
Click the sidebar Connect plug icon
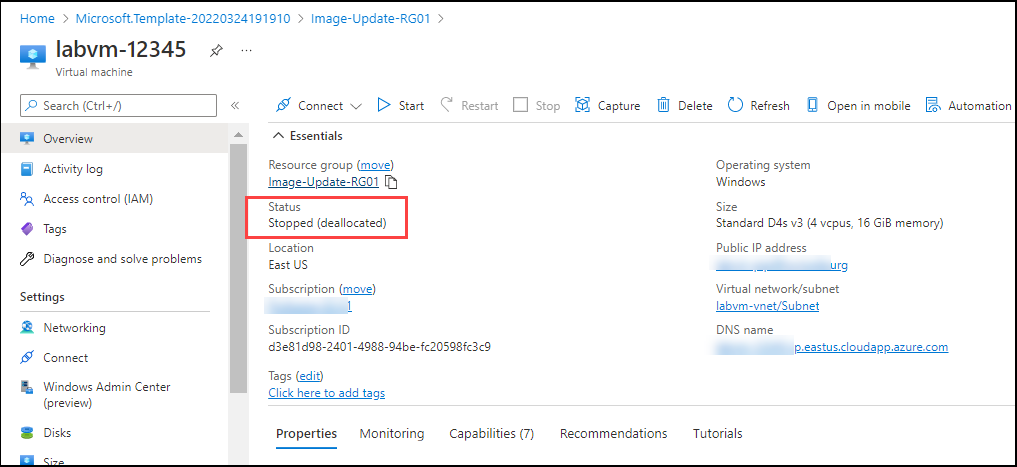click(x=27, y=357)
